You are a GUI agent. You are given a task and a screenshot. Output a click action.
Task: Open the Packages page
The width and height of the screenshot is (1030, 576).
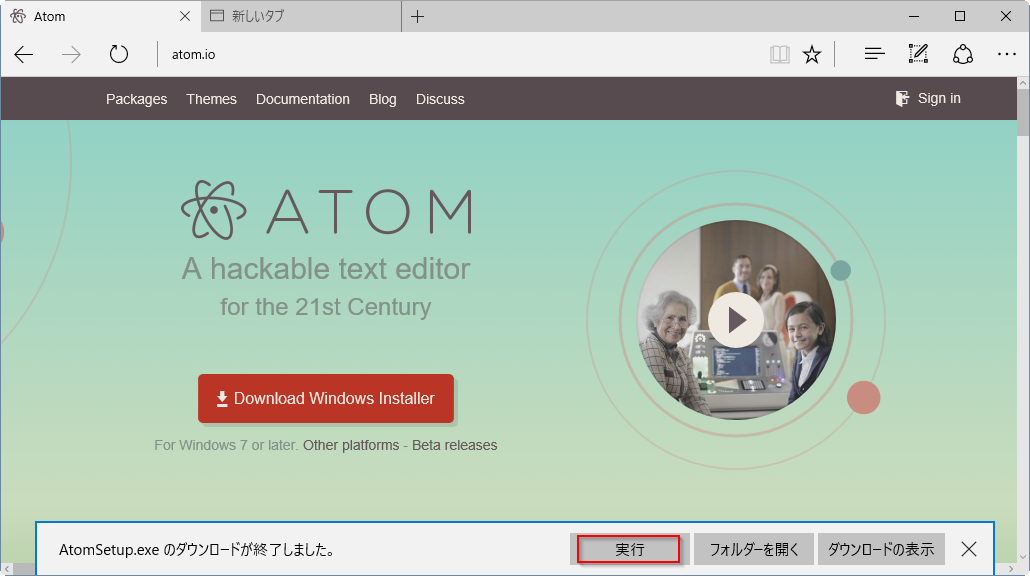coord(137,99)
